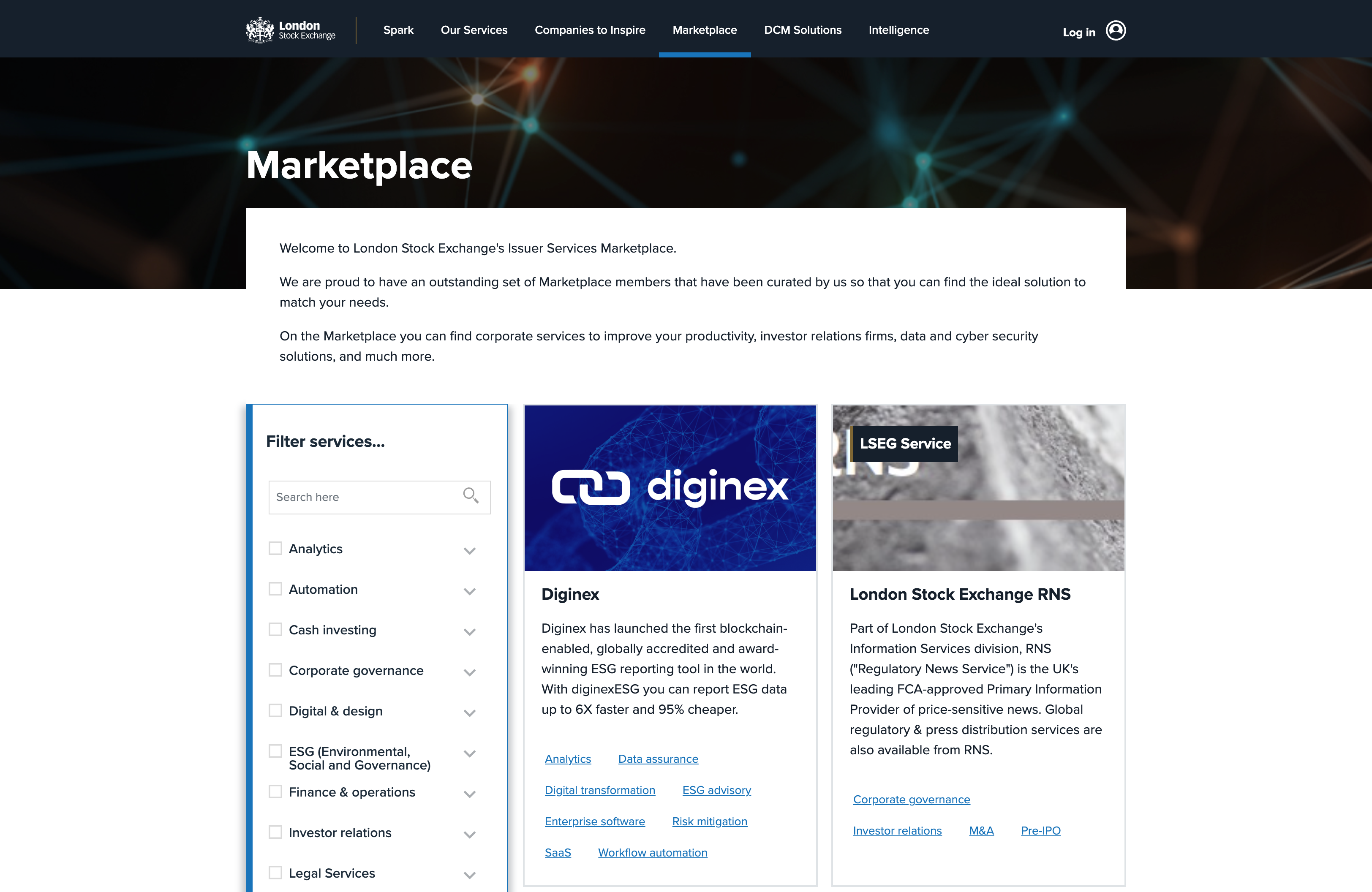1372x892 pixels.
Task: Click the Workflow automation tag
Action: (x=652, y=852)
